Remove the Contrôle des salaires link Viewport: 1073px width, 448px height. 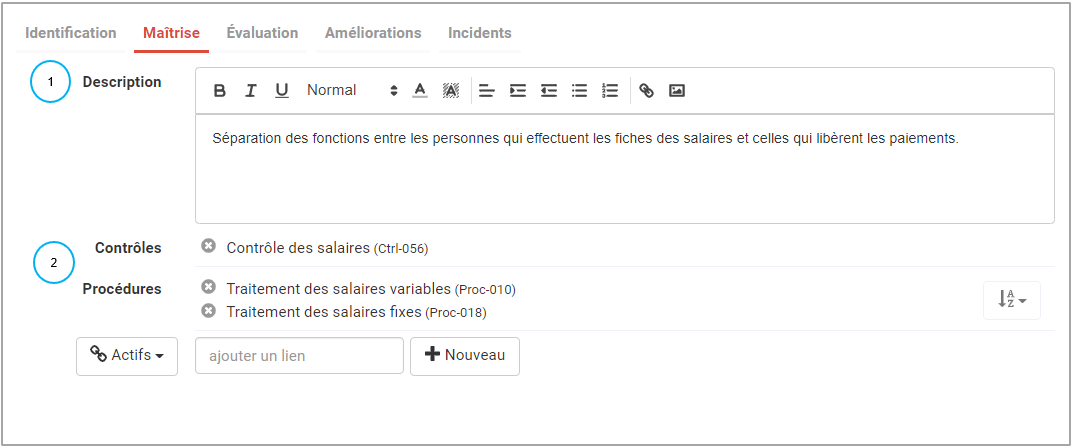point(208,246)
